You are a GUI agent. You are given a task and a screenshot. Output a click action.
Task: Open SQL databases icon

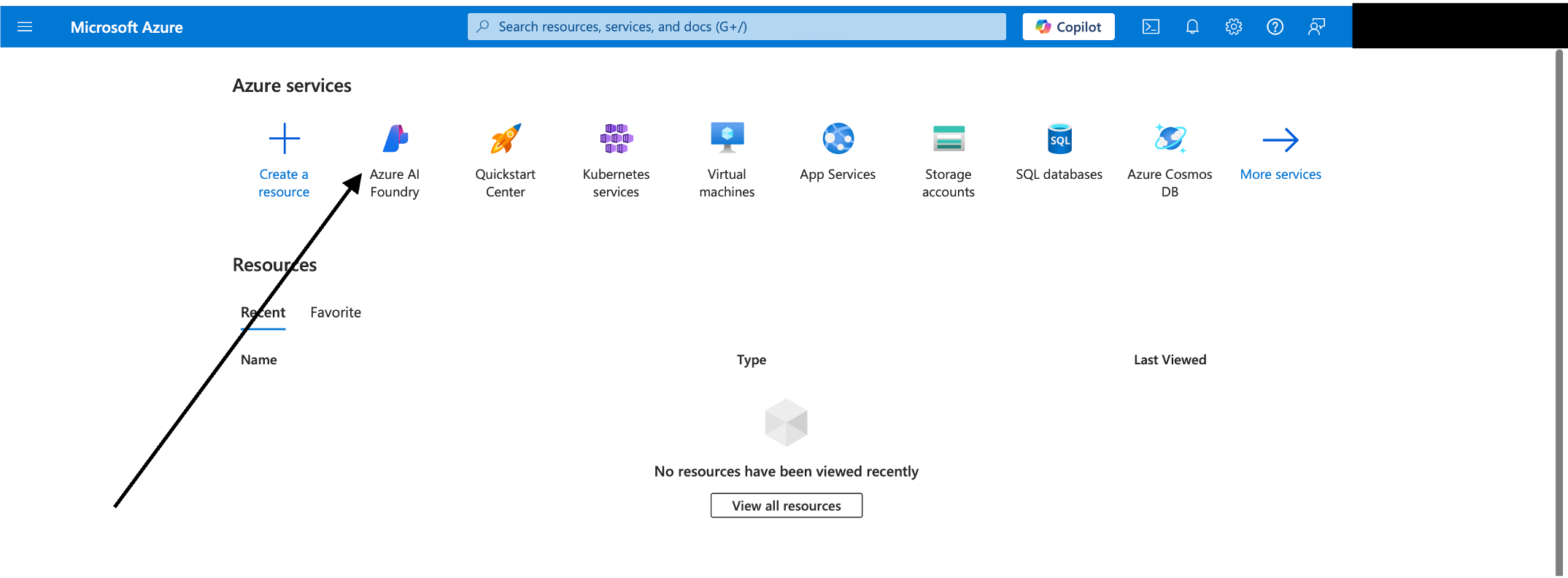pos(1059,139)
